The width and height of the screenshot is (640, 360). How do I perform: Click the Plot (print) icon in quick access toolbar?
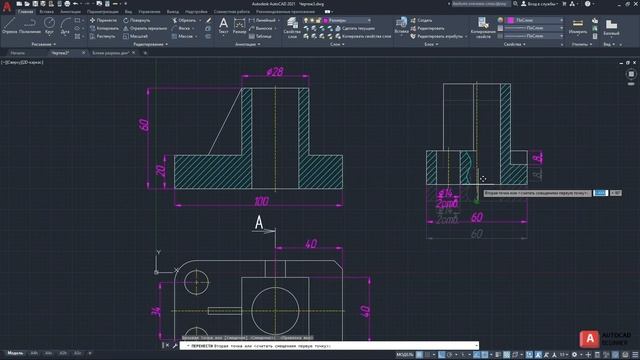[x=67, y=4]
